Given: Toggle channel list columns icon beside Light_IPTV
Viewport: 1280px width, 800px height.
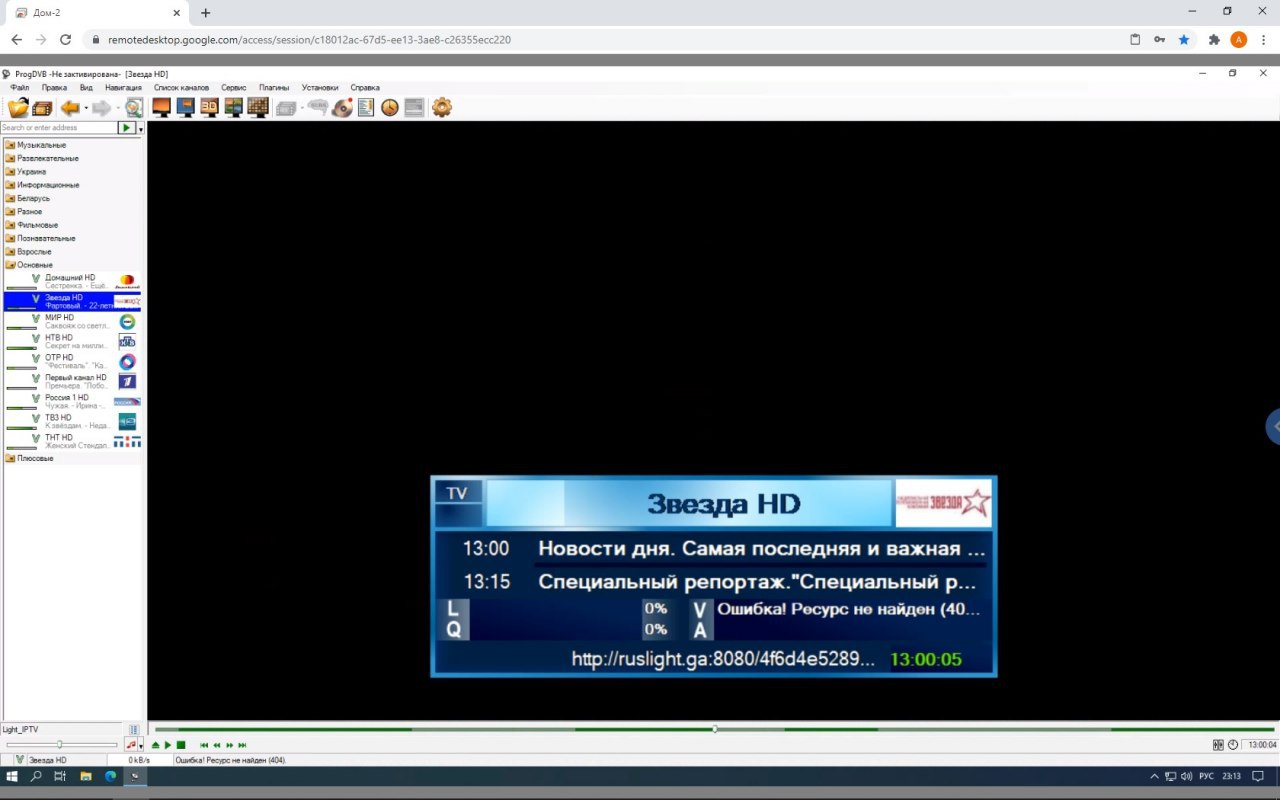Looking at the screenshot, I should tap(134, 730).
